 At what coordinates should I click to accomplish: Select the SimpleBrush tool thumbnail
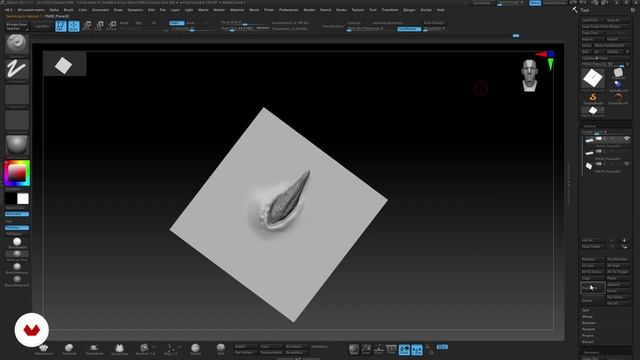(x=593, y=98)
